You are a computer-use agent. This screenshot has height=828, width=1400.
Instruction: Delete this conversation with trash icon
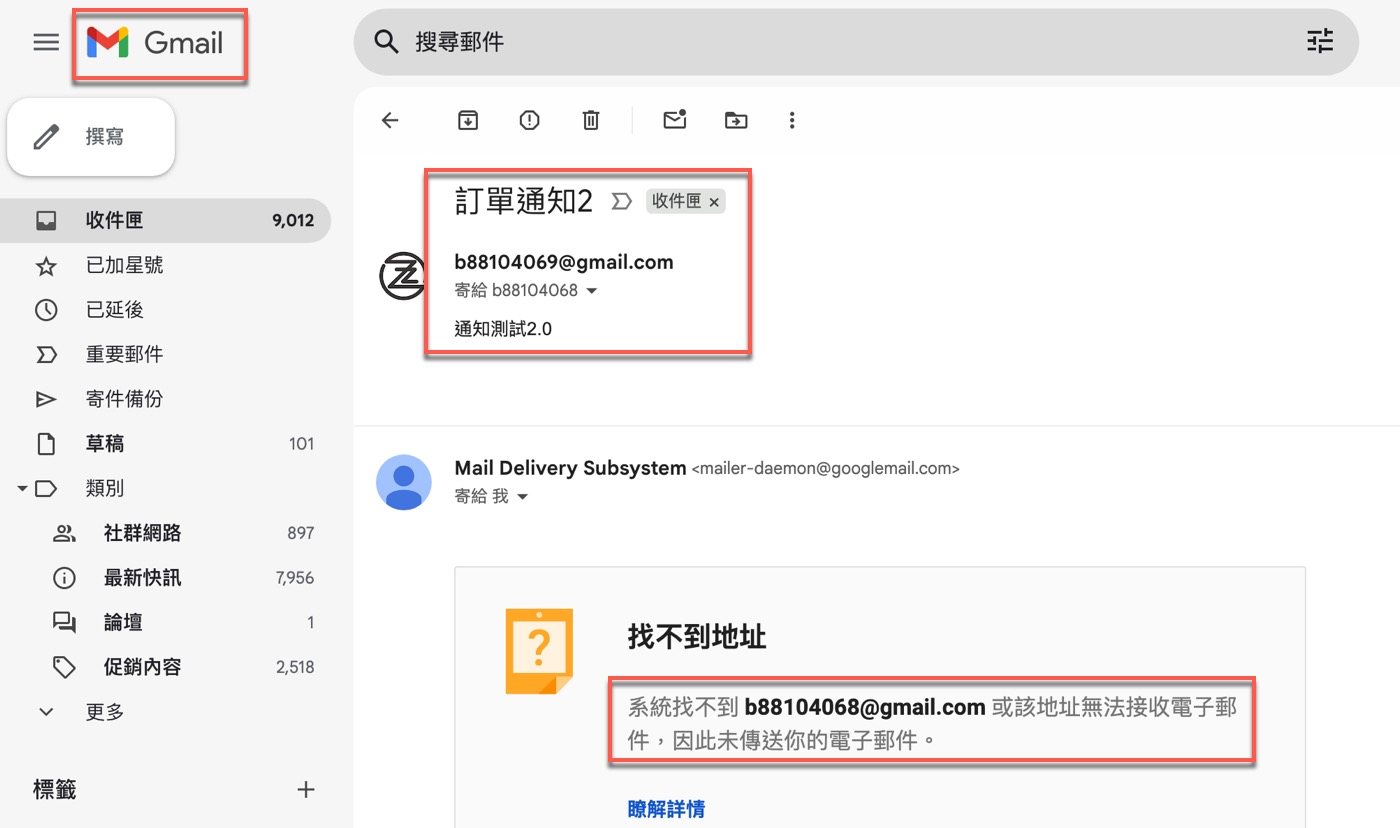[591, 120]
